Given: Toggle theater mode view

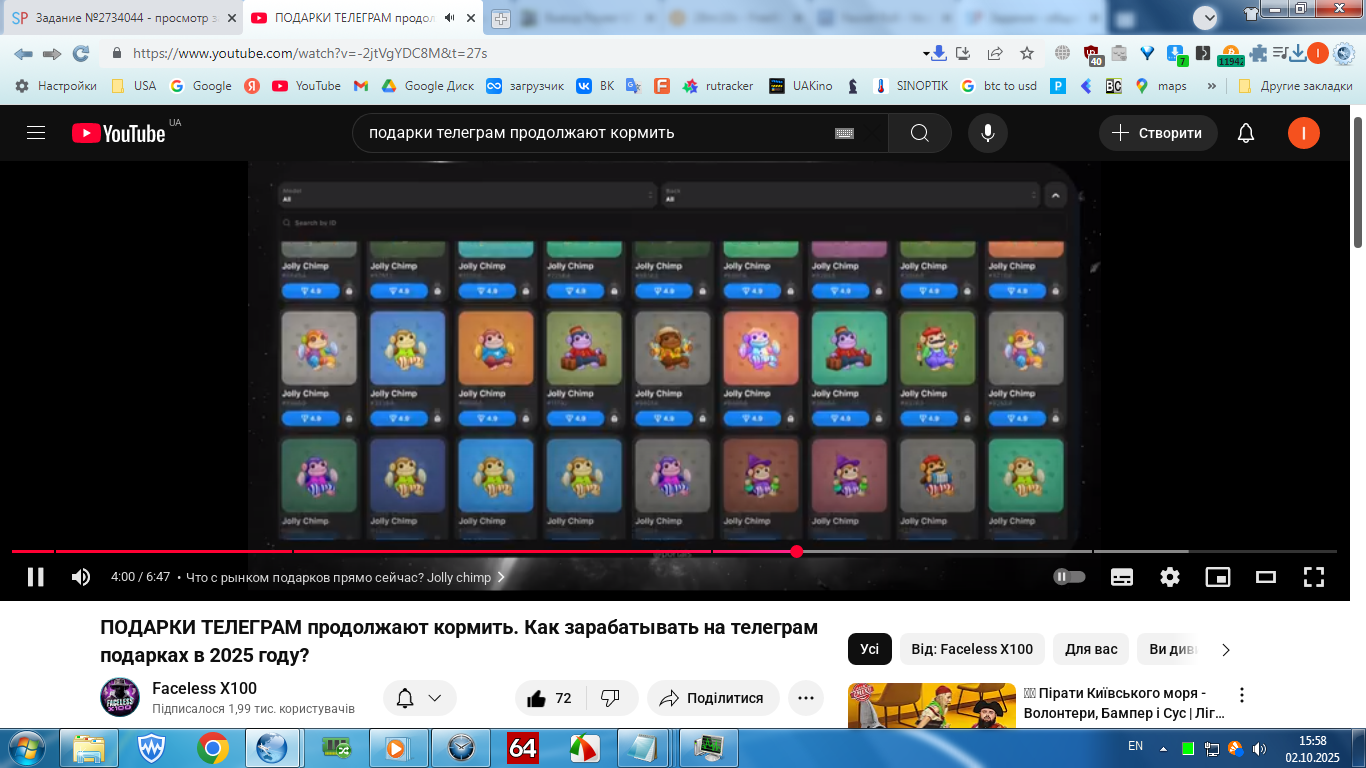Looking at the screenshot, I should pos(1266,577).
